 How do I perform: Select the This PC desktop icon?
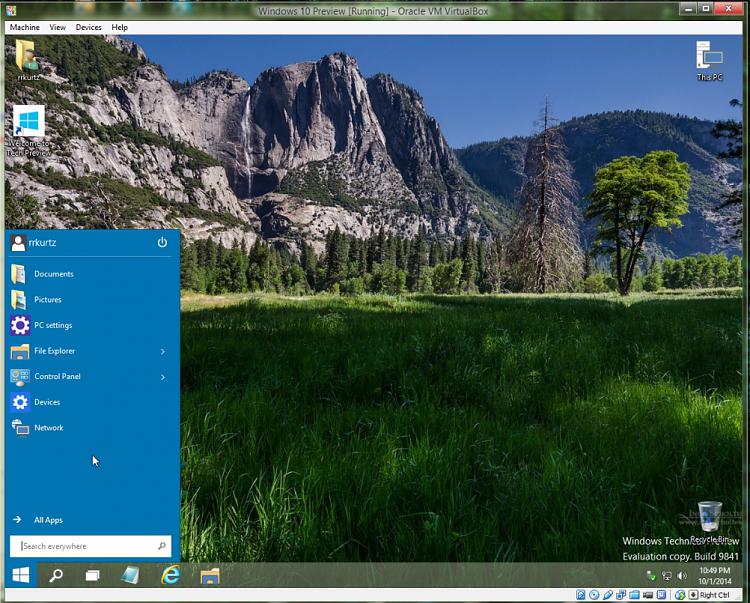pyautogui.click(x=709, y=61)
